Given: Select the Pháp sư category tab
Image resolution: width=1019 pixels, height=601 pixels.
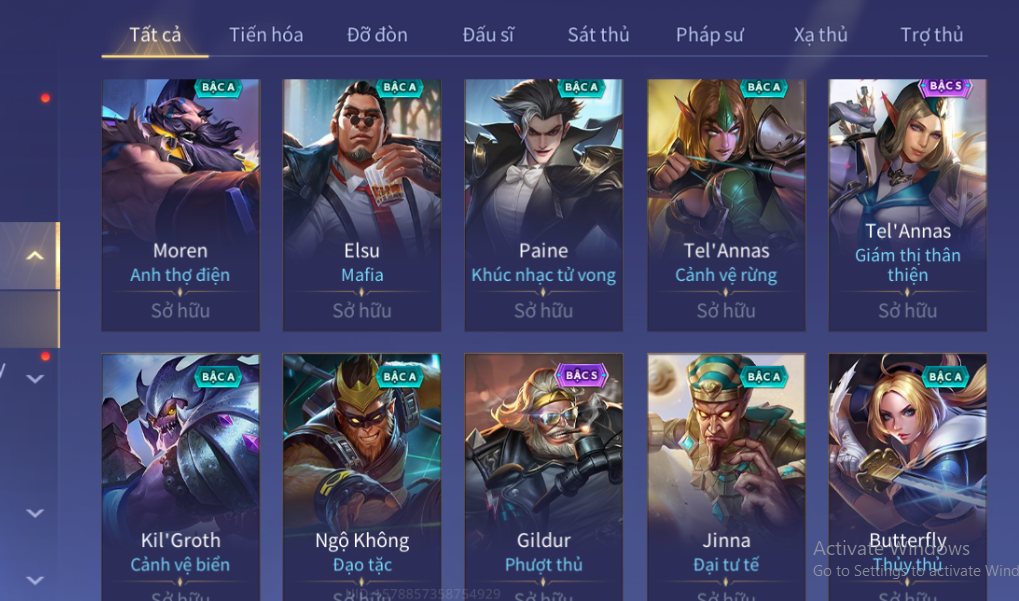Looking at the screenshot, I should (709, 34).
